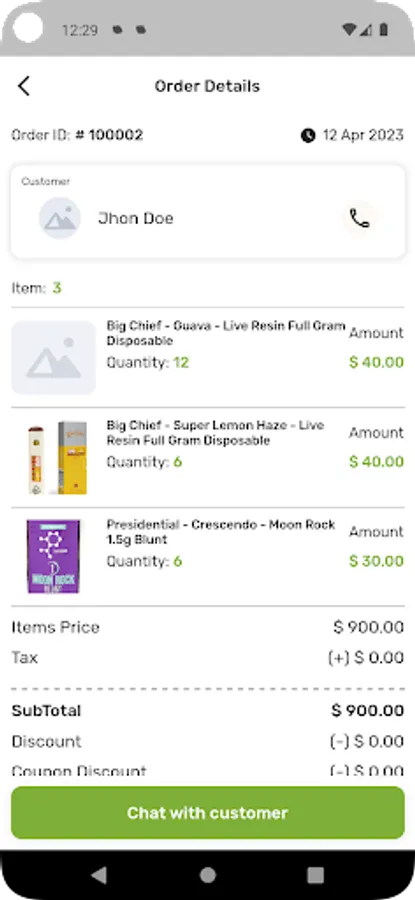Open the Super Lemon Haze product image
The image size is (415, 900).
(57, 457)
